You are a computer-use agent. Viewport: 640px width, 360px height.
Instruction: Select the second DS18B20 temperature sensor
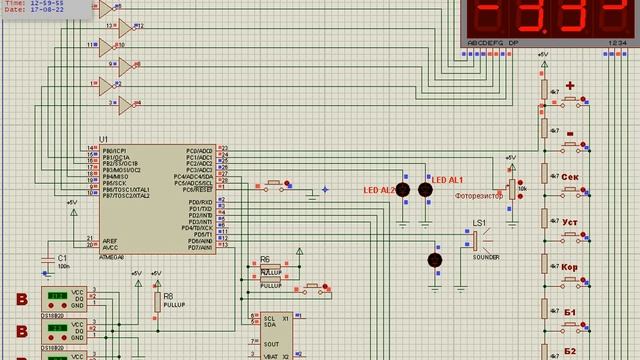point(64,331)
